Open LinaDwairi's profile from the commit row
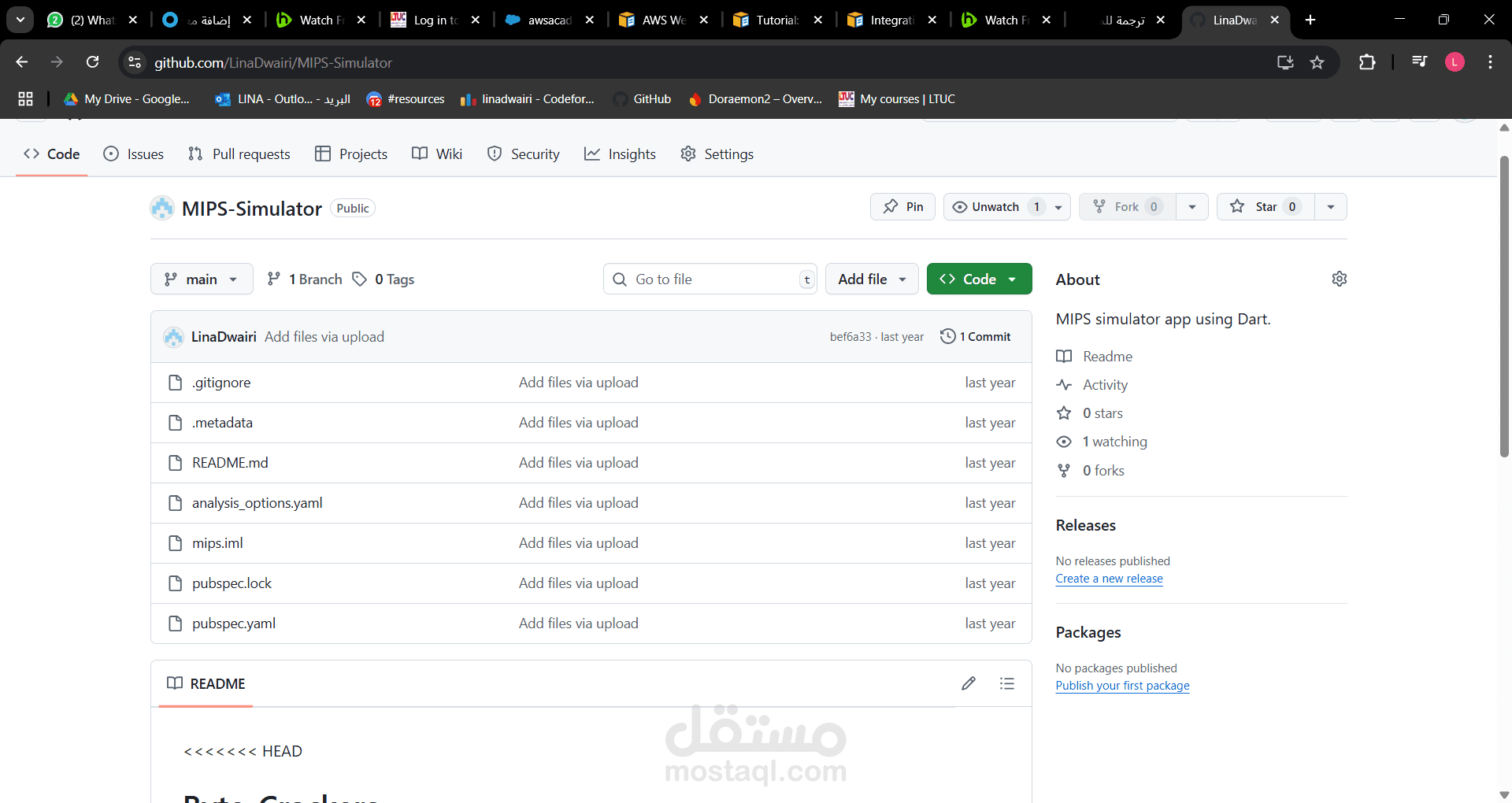Image resolution: width=1512 pixels, height=803 pixels. click(x=224, y=337)
